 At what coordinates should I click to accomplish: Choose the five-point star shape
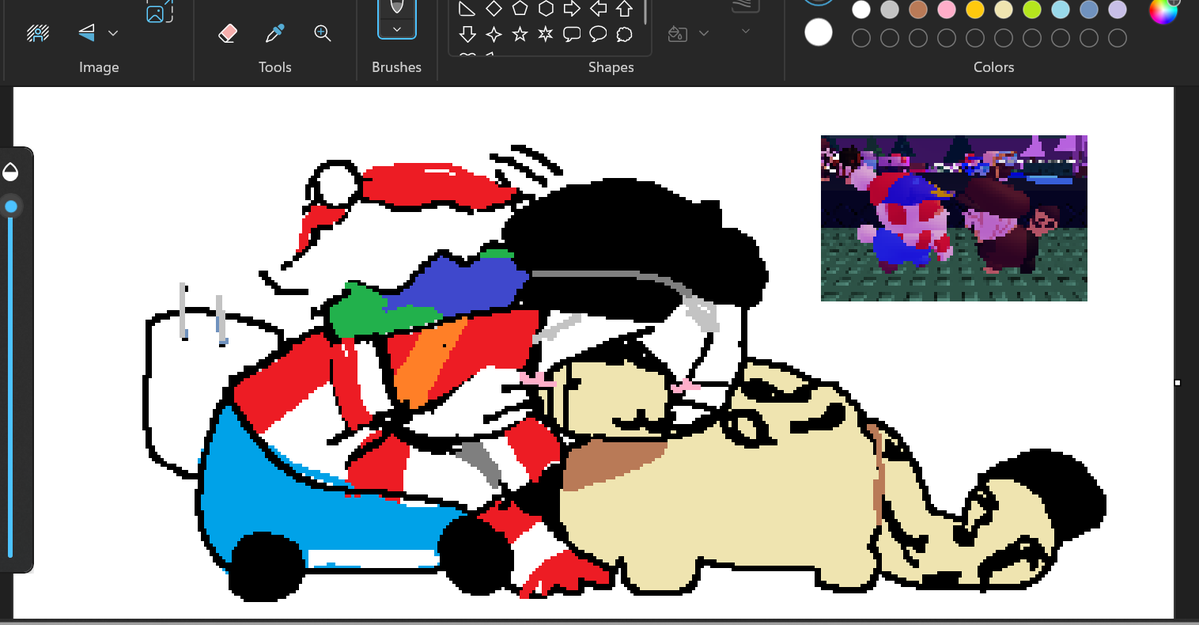520,34
